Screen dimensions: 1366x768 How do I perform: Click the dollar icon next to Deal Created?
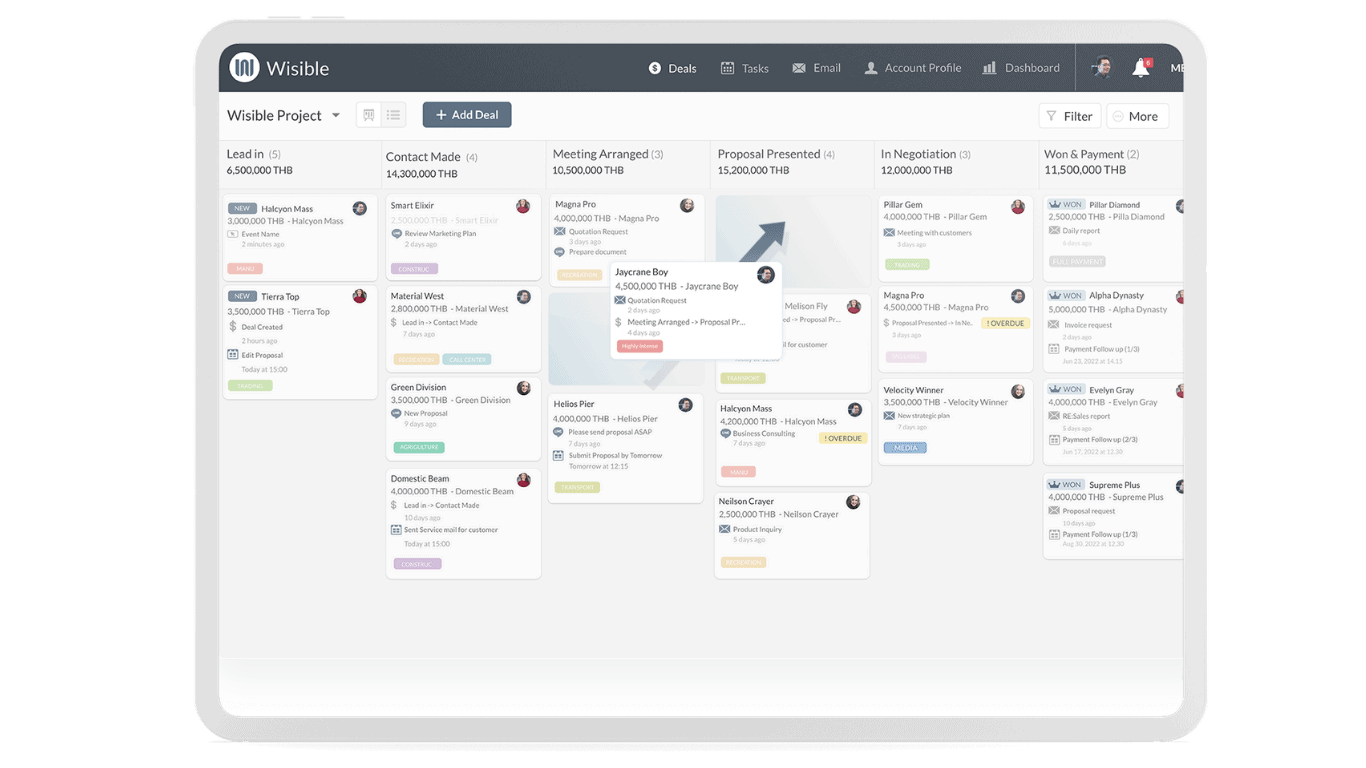click(233, 327)
